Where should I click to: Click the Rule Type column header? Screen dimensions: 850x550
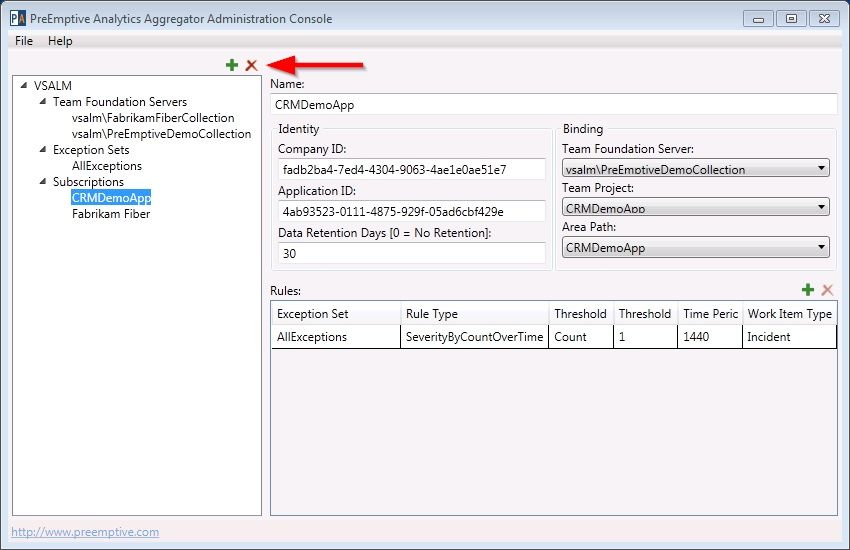[x=474, y=314]
